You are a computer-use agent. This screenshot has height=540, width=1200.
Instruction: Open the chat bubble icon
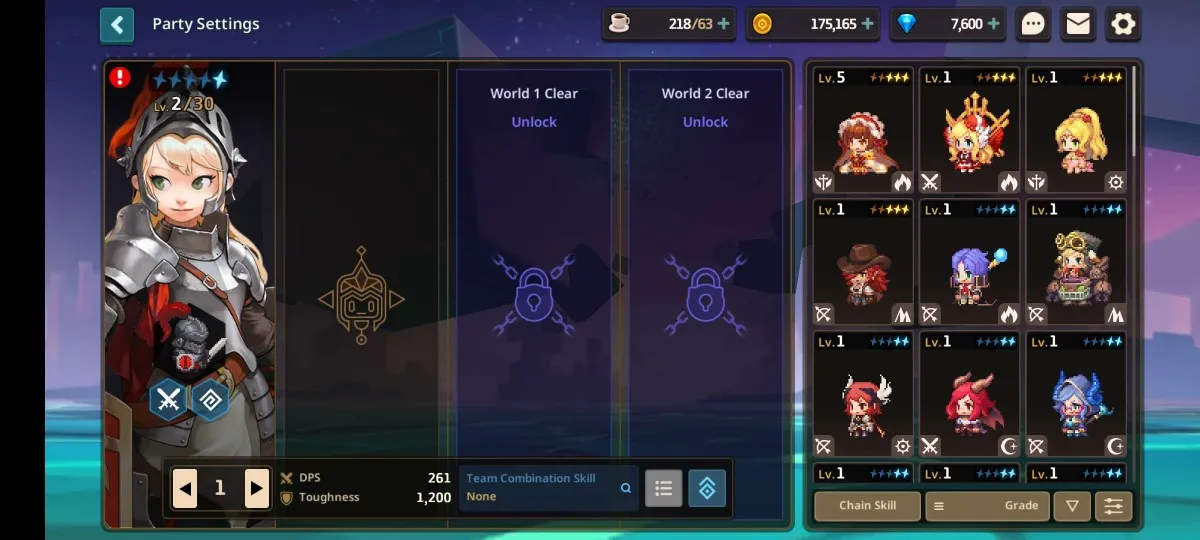[1033, 24]
